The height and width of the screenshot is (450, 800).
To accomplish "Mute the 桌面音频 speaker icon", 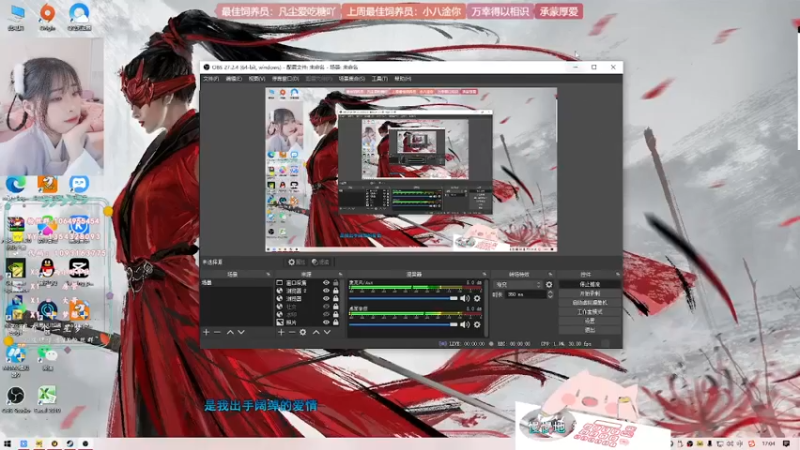I will [465, 324].
